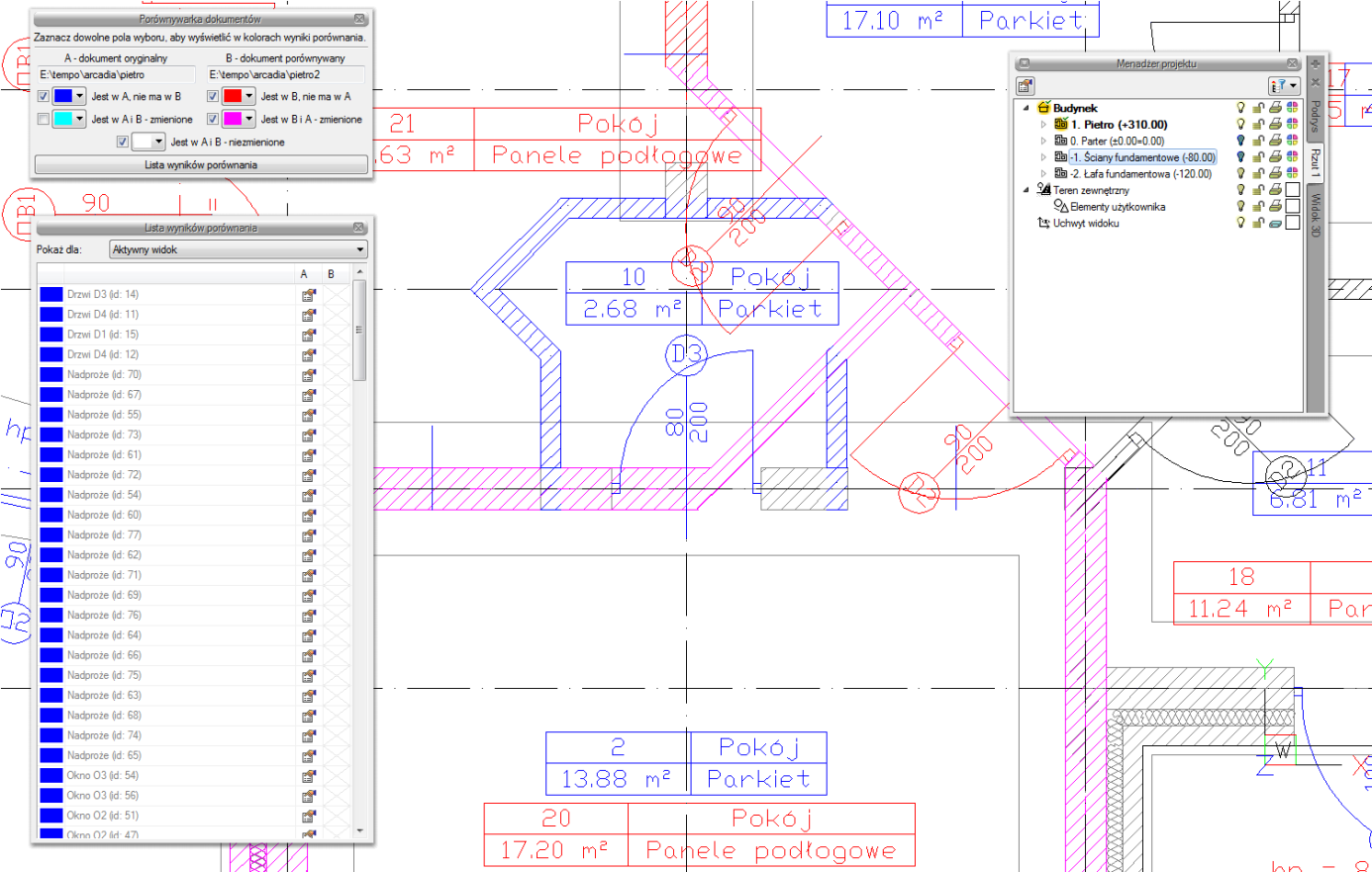The width and height of the screenshot is (1372, 872).
Task: Click padlock icon in Budynek row
Action: 1258,108
